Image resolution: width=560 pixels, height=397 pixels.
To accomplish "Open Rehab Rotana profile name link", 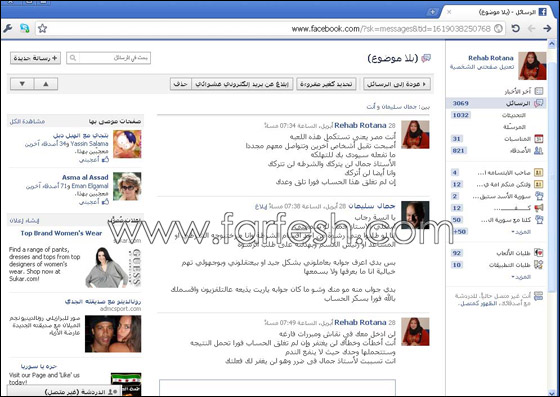I will point(491,58).
